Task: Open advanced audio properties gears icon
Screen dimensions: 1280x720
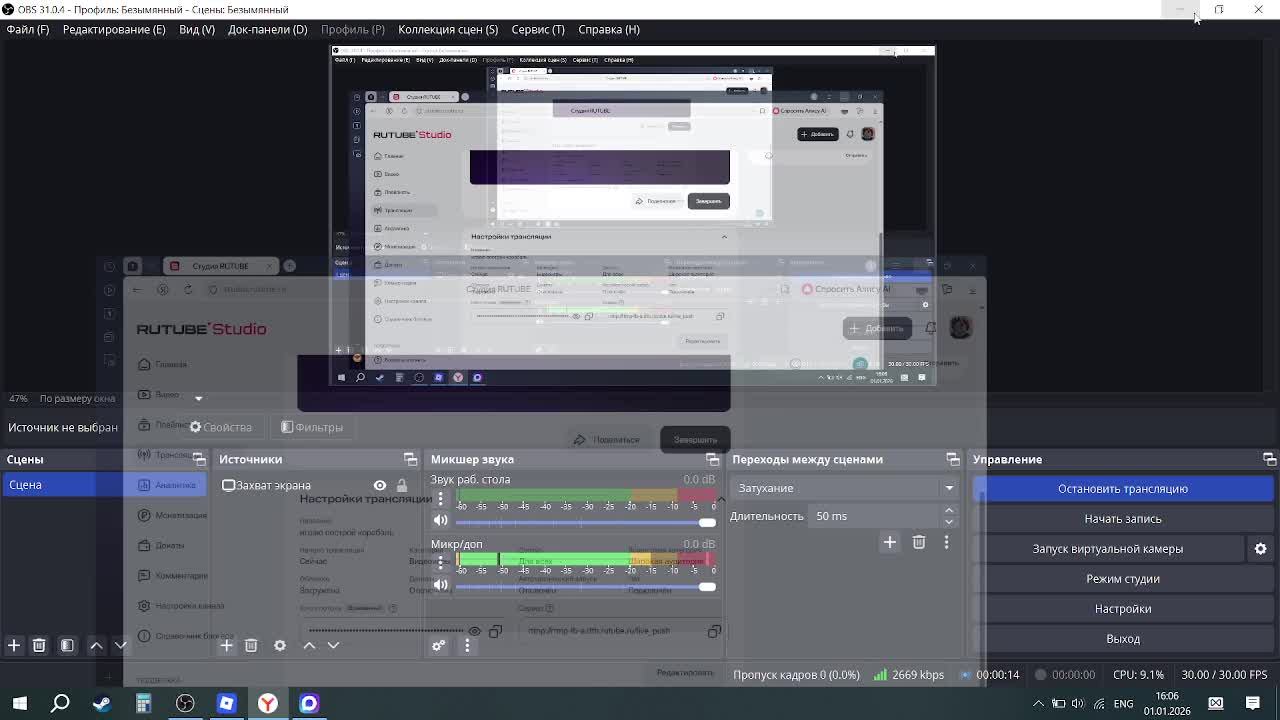Action: [x=438, y=646]
